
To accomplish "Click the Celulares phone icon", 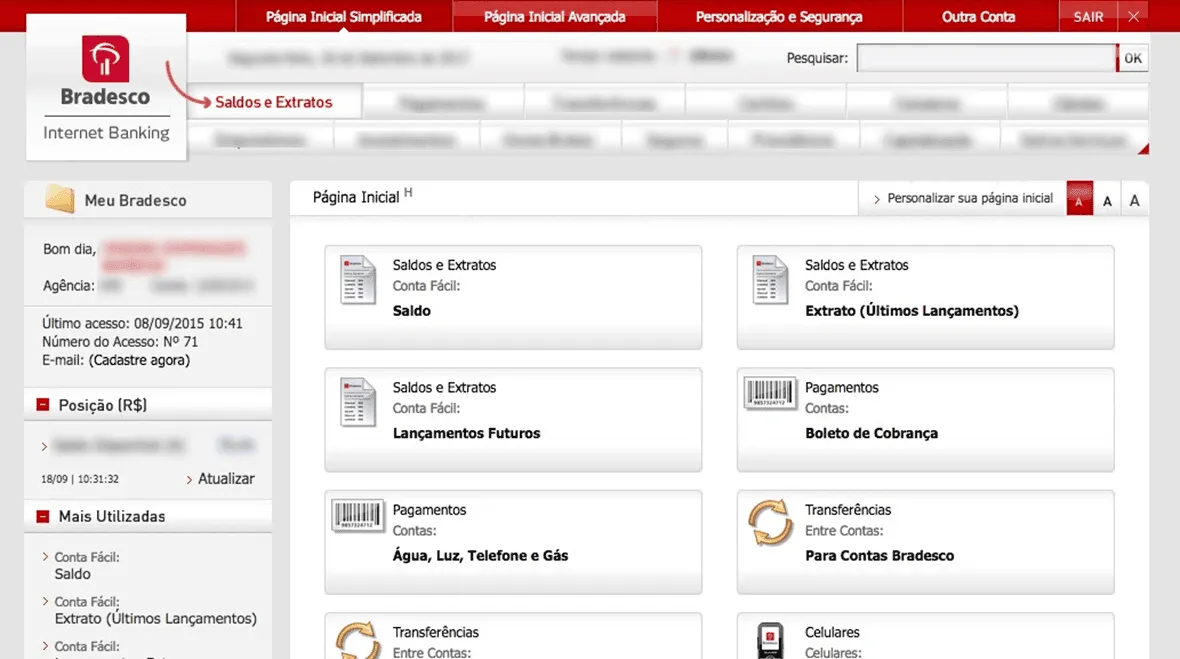I will tap(770, 640).
